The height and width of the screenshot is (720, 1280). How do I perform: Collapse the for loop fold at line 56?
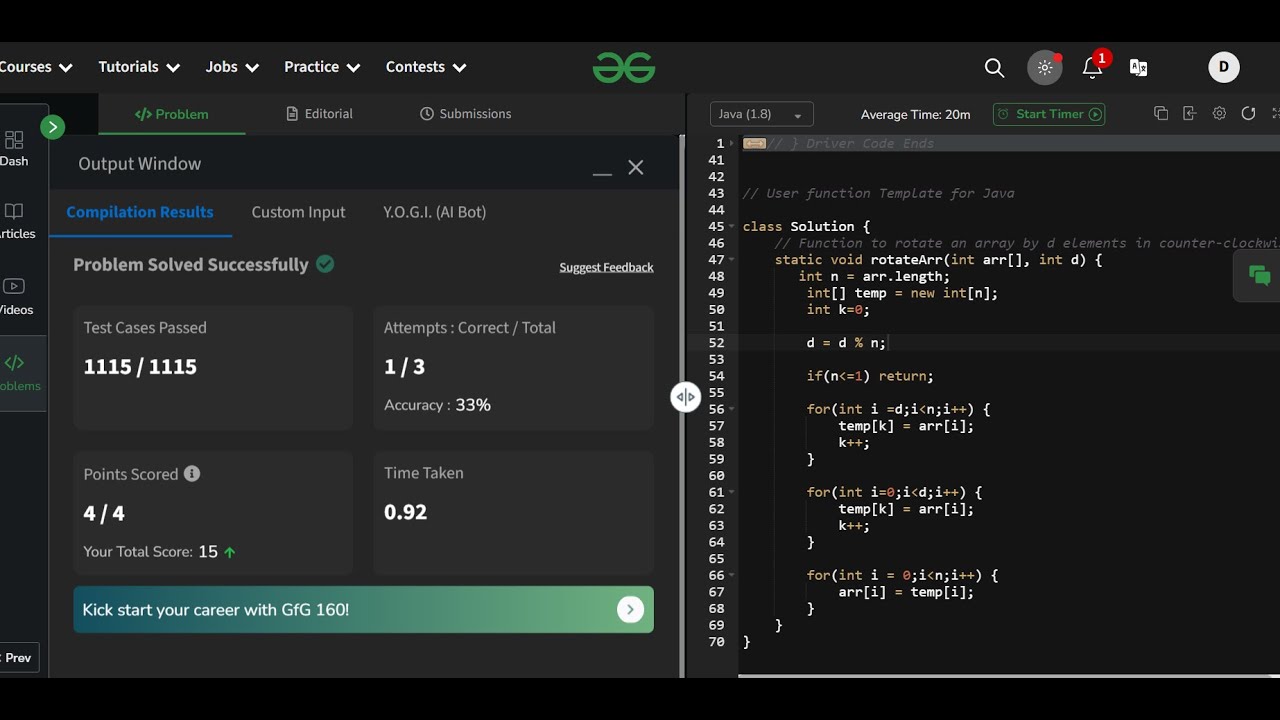tap(732, 409)
